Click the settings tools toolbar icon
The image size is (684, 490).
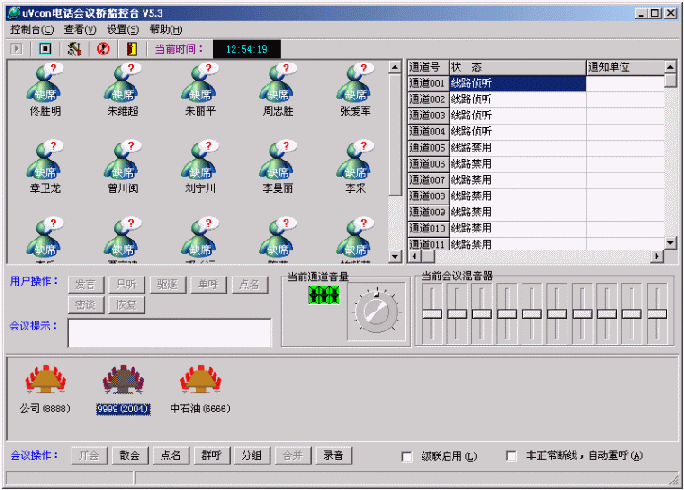tap(74, 48)
